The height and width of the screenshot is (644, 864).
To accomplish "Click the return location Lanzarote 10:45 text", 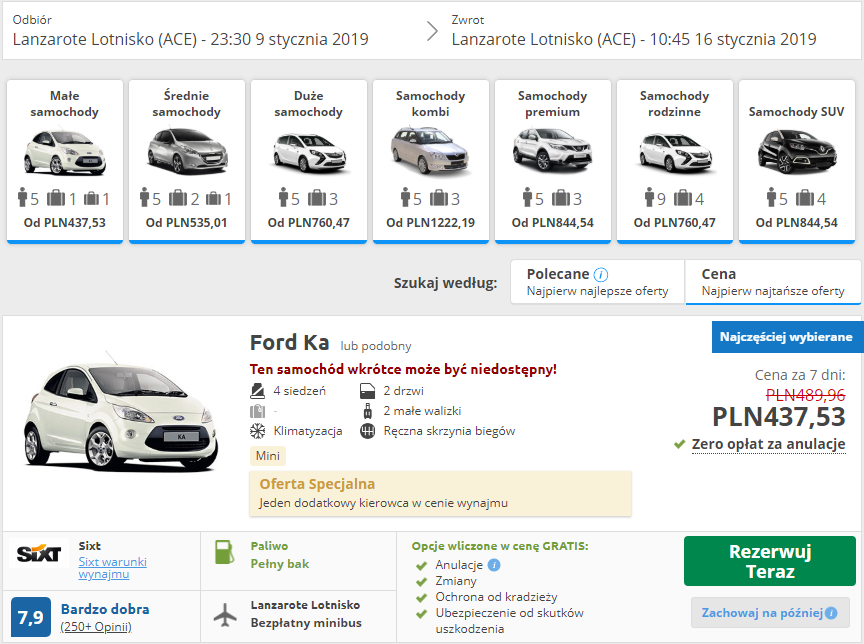I will click(634, 39).
